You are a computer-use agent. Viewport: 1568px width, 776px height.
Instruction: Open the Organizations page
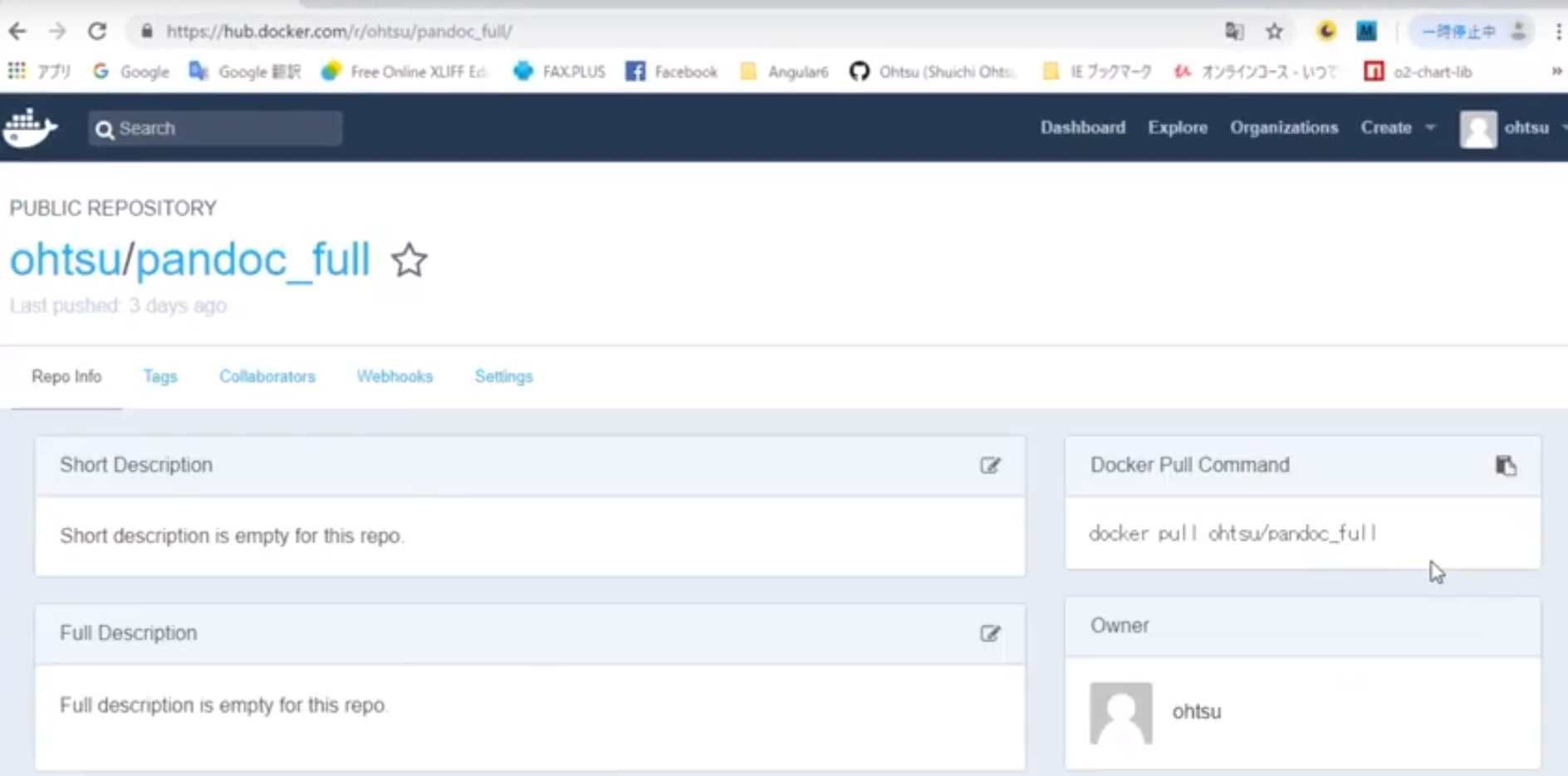[1284, 128]
